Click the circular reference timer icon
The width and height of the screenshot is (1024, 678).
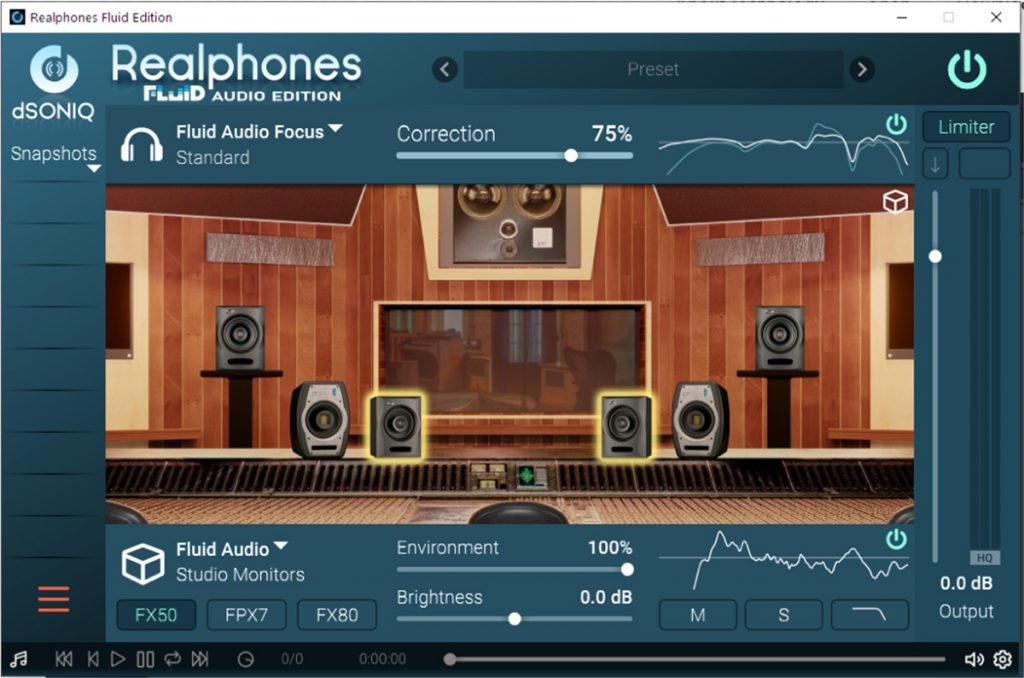pos(246,659)
